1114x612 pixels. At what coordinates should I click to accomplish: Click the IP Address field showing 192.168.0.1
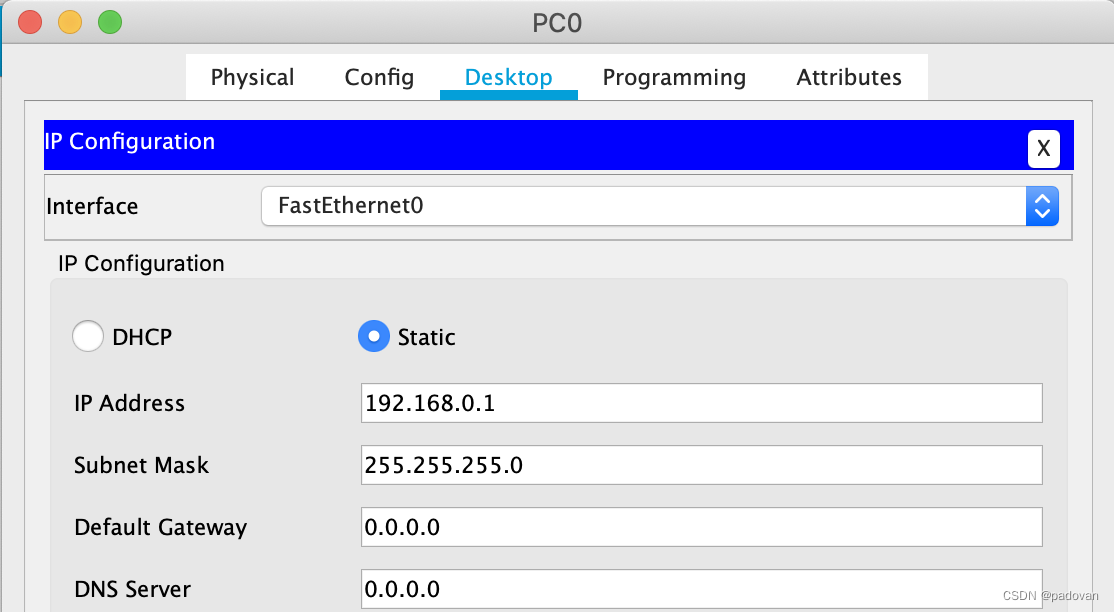(701, 403)
